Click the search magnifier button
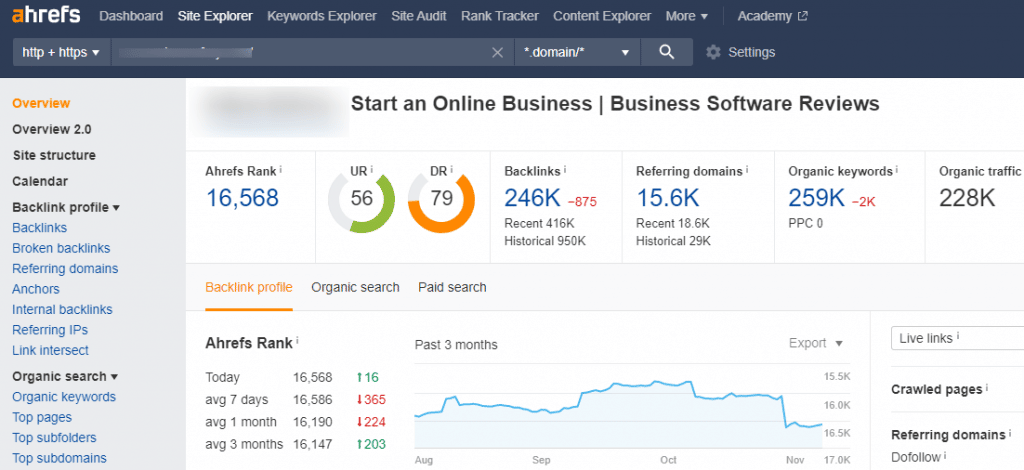The height and width of the screenshot is (470, 1024). (667, 52)
